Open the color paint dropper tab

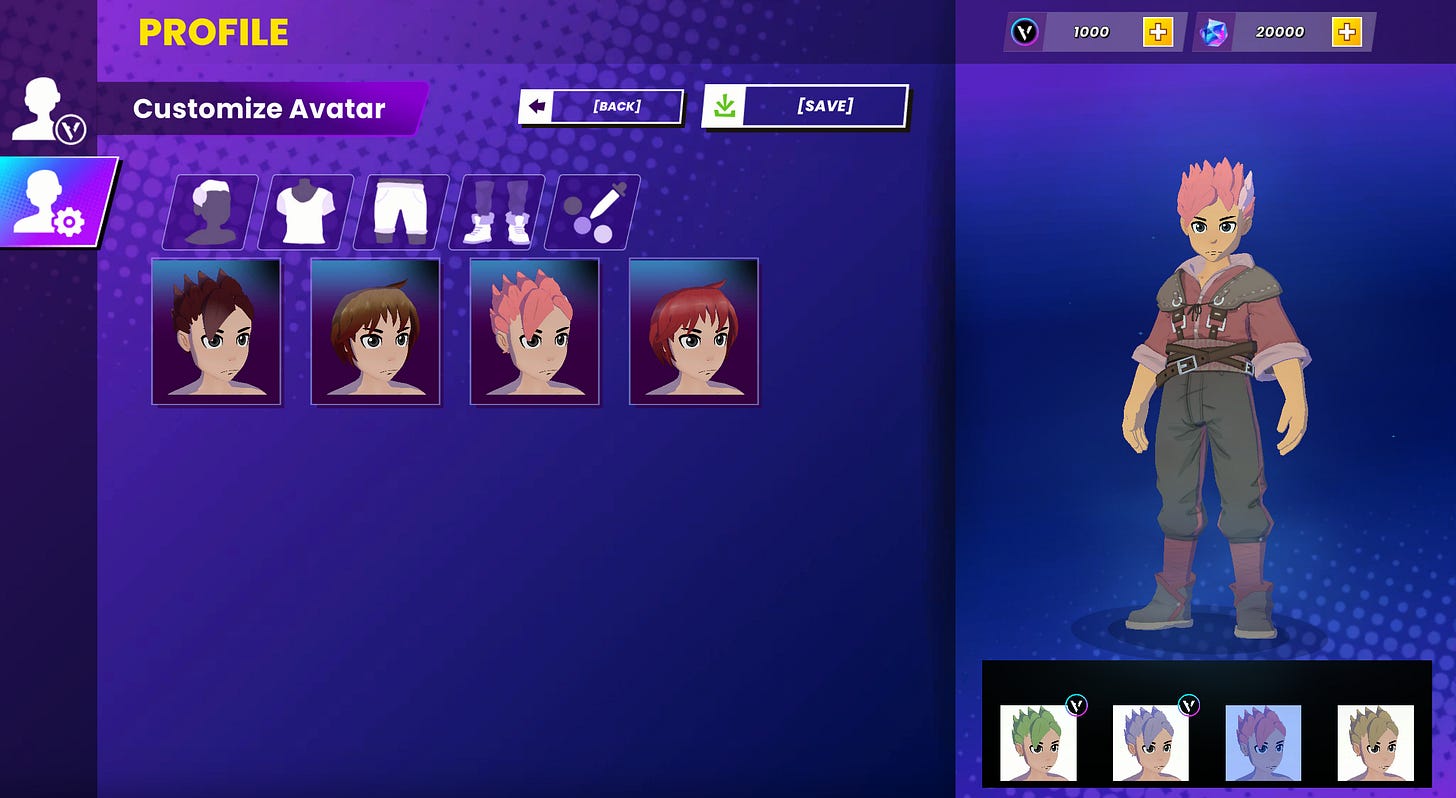coord(592,212)
